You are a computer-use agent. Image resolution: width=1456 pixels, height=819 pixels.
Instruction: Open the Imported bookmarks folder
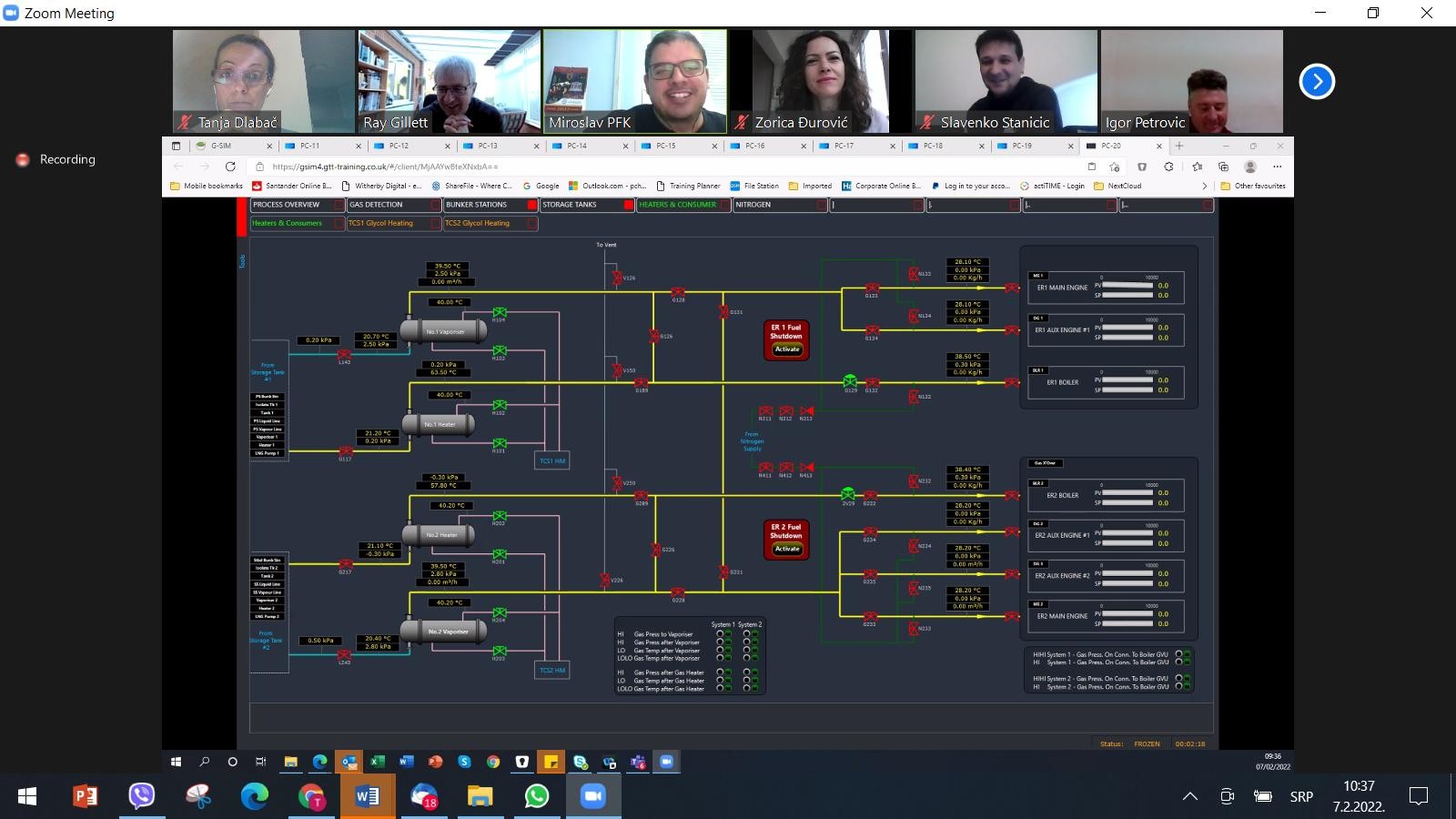point(810,186)
